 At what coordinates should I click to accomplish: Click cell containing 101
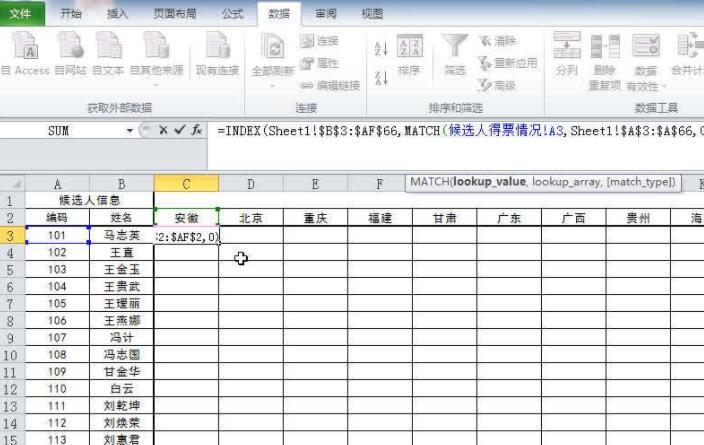pos(57,235)
